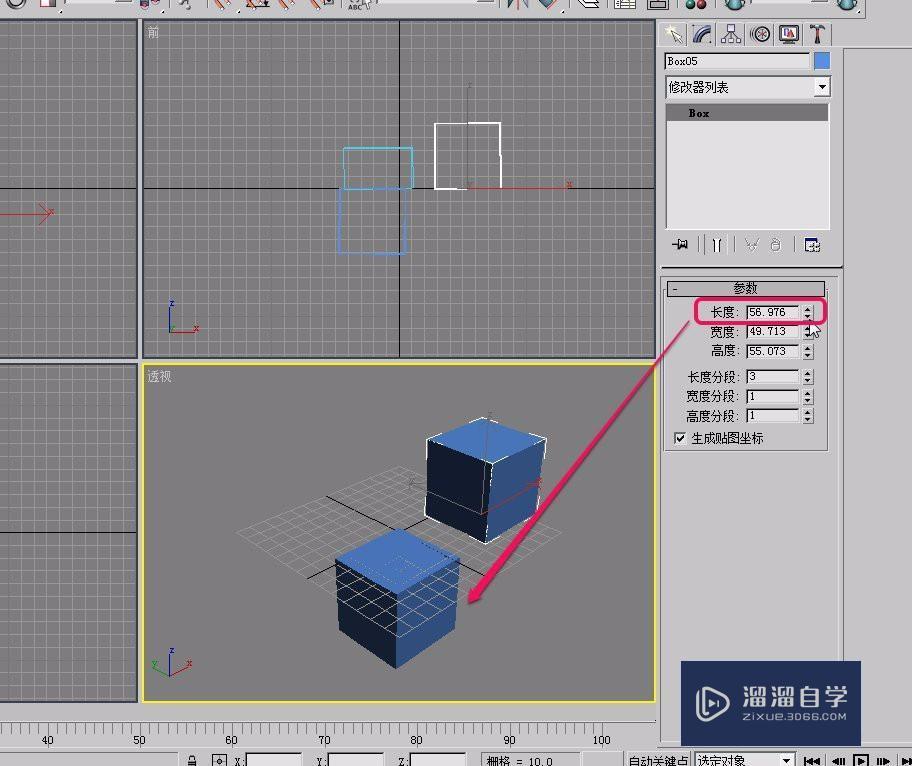Open the Motion panel icon
The width and height of the screenshot is (912, 766).
click(x=760, y=34)
